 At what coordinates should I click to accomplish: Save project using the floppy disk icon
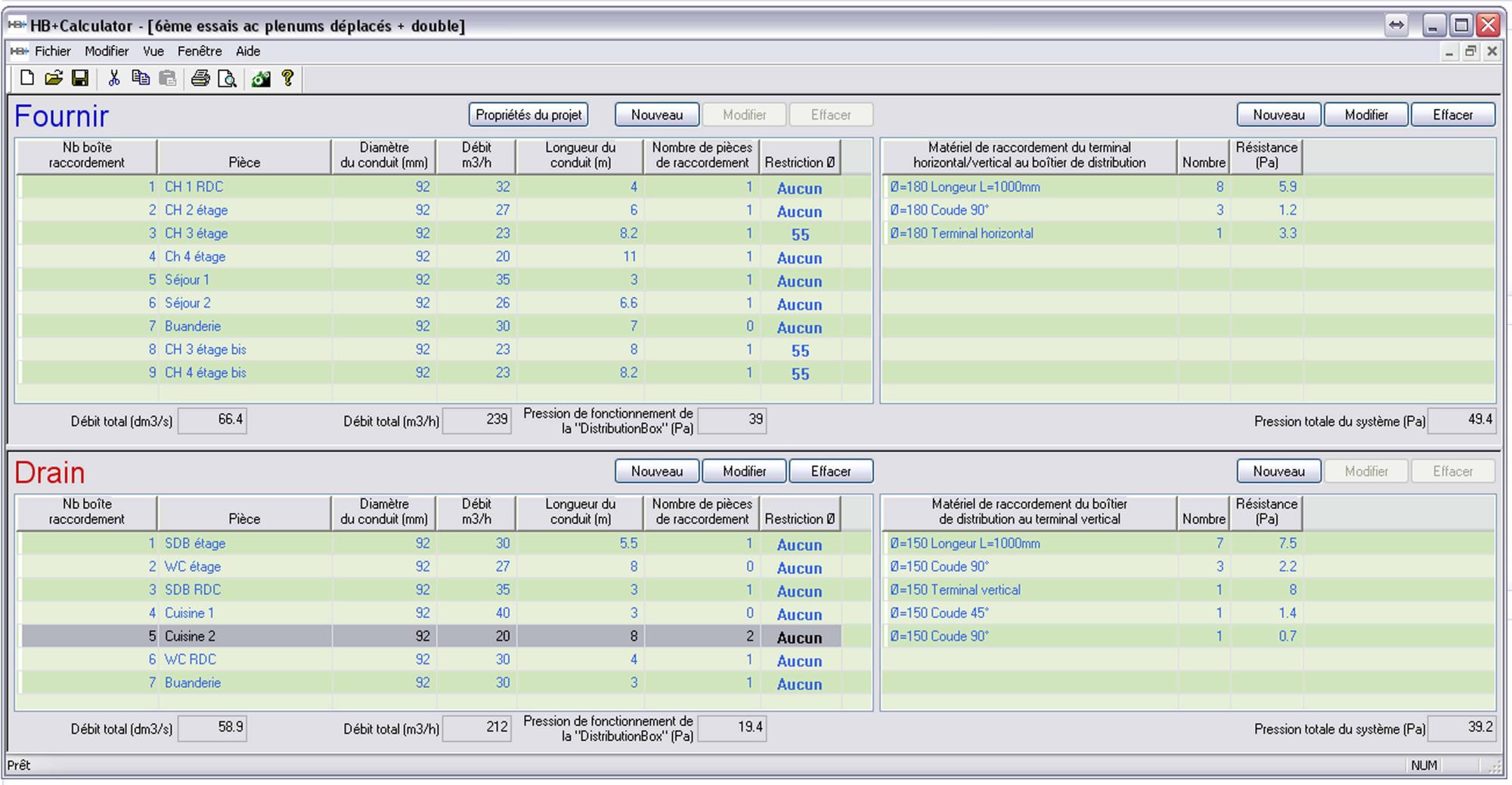point(79,78)
